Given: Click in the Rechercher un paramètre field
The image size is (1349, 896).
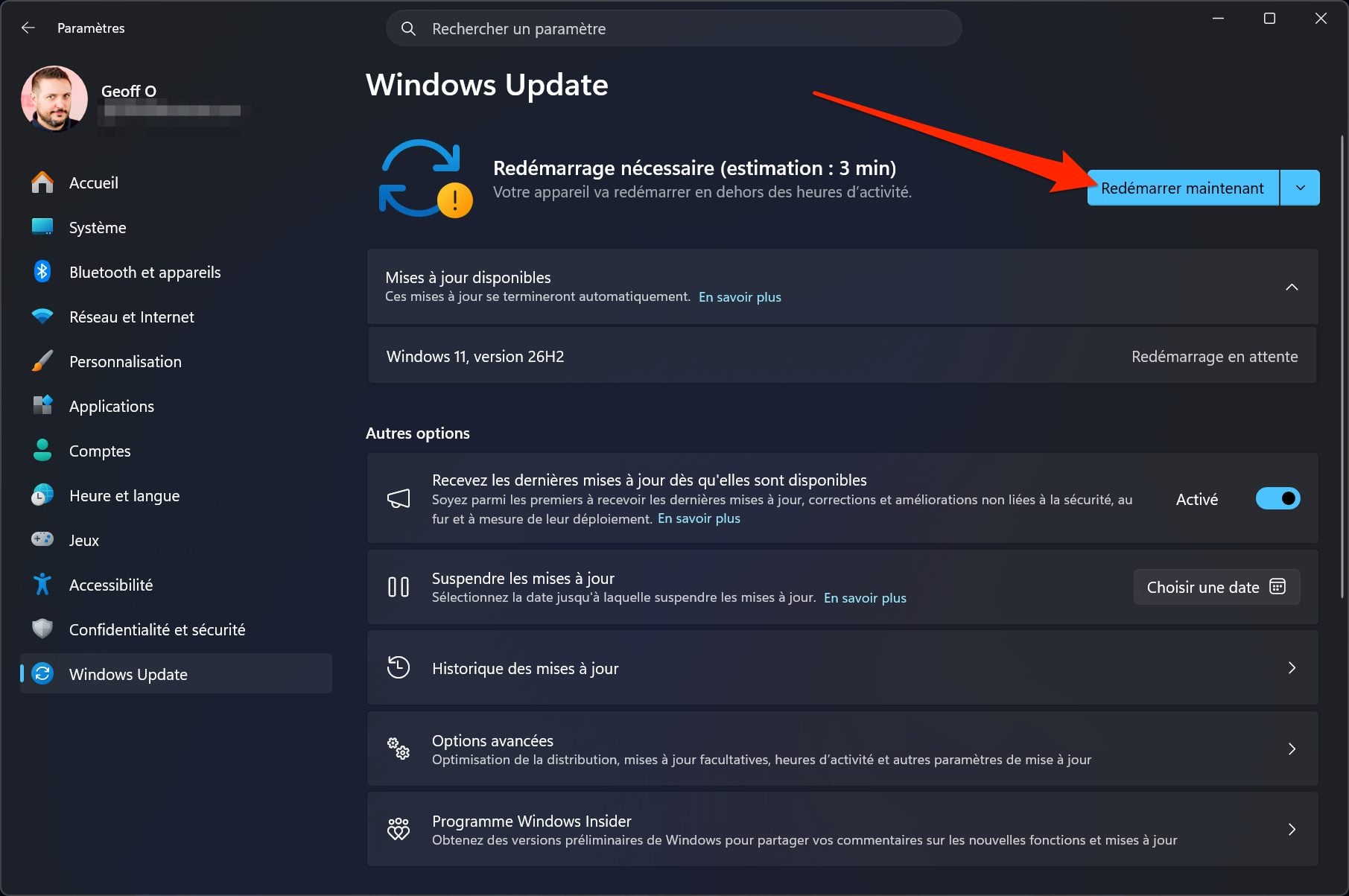Looking at the screenshot, I should click(674, 28).
